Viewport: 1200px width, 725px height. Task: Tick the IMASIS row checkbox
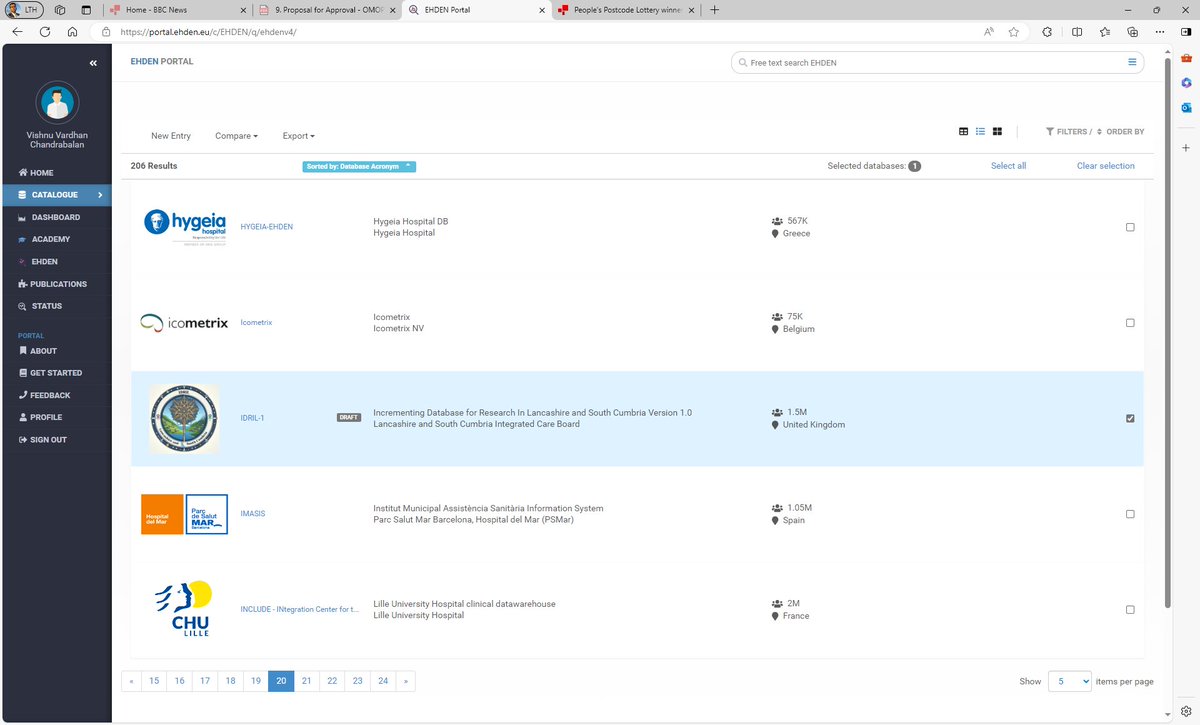tap(1130, 514)
